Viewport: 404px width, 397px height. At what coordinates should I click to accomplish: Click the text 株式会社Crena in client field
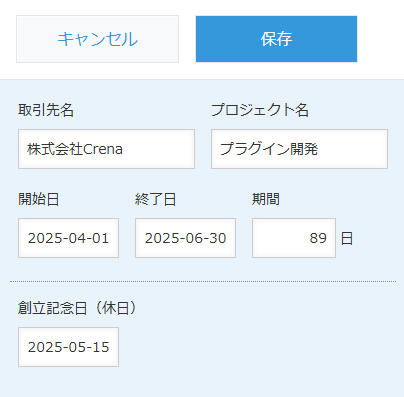tap(75, 149)
